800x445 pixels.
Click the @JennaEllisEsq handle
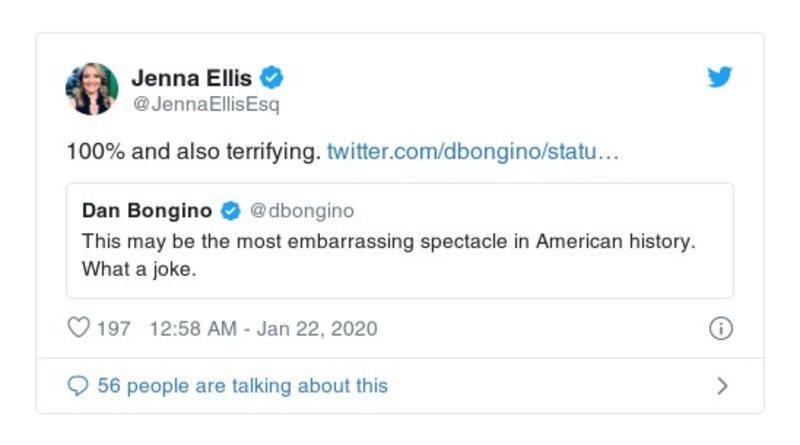coord(206,103)
